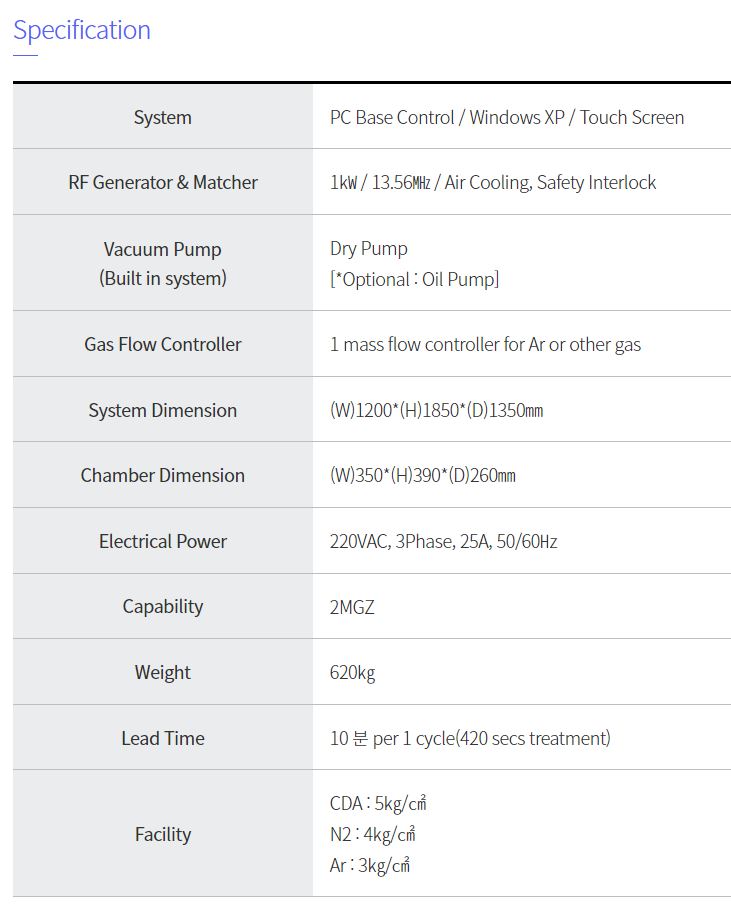Click the Lead Time label

point(162,738)
